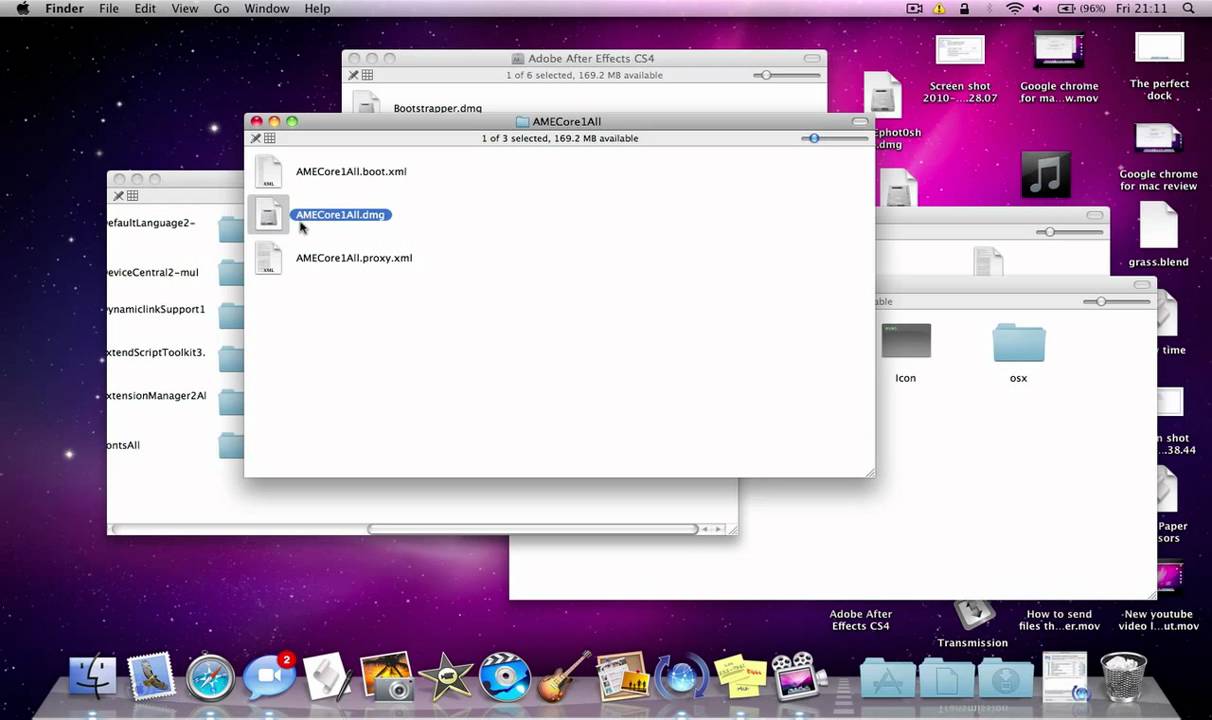Click the blue circular sync arrows icon

click(x=682, y=677)
